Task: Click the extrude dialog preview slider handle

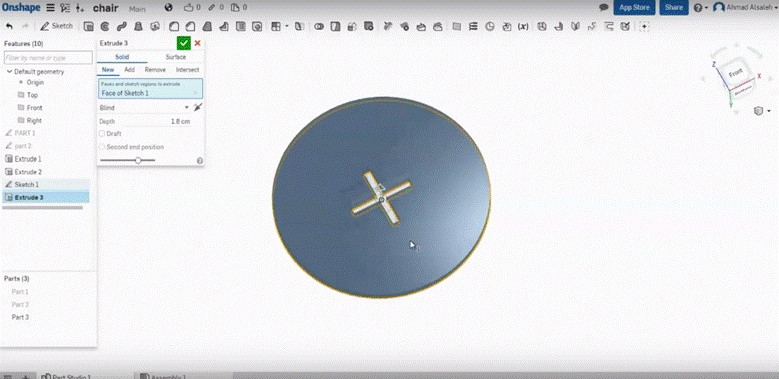Action: 138,160
